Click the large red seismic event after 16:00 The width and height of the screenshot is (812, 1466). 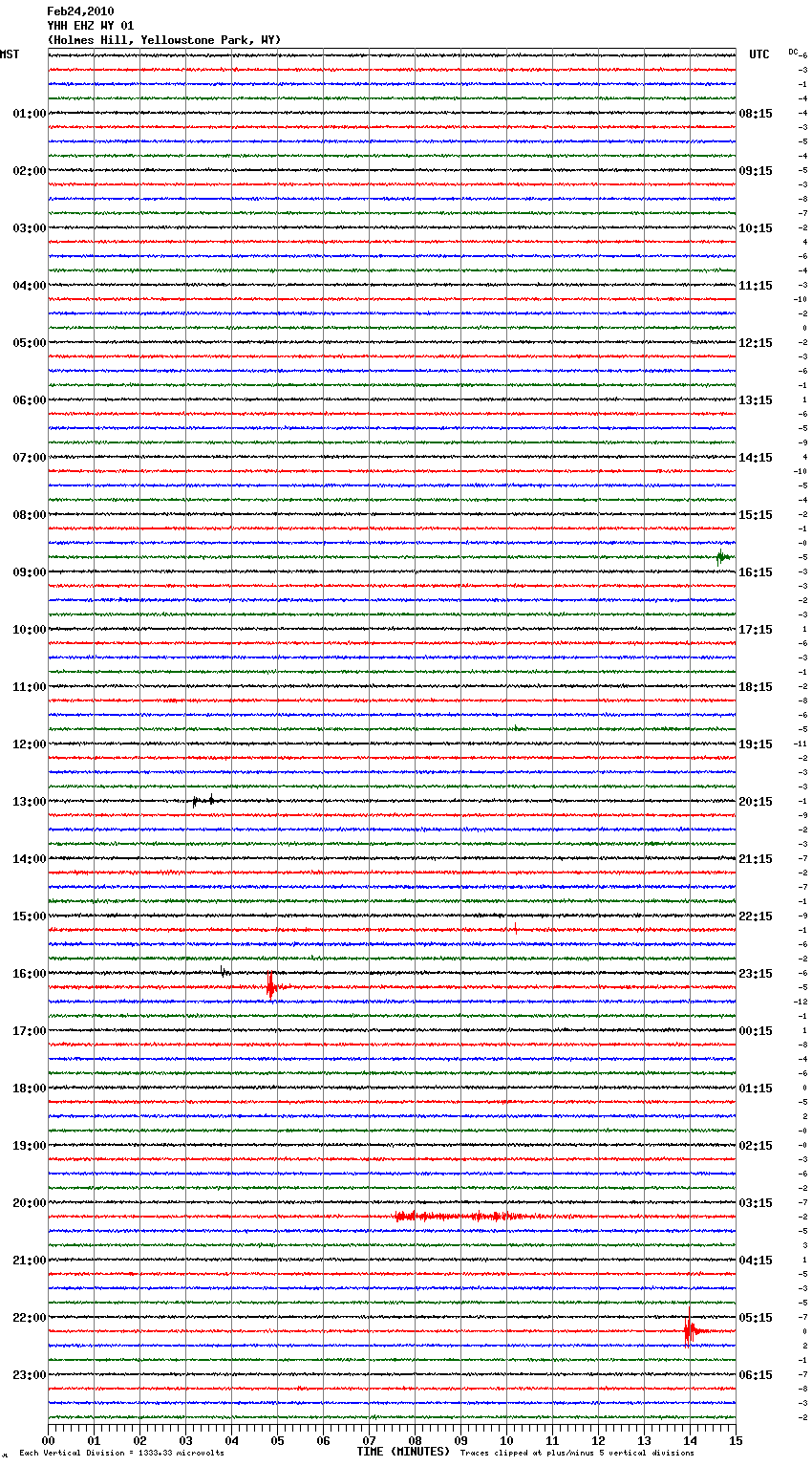pos(272,985)
